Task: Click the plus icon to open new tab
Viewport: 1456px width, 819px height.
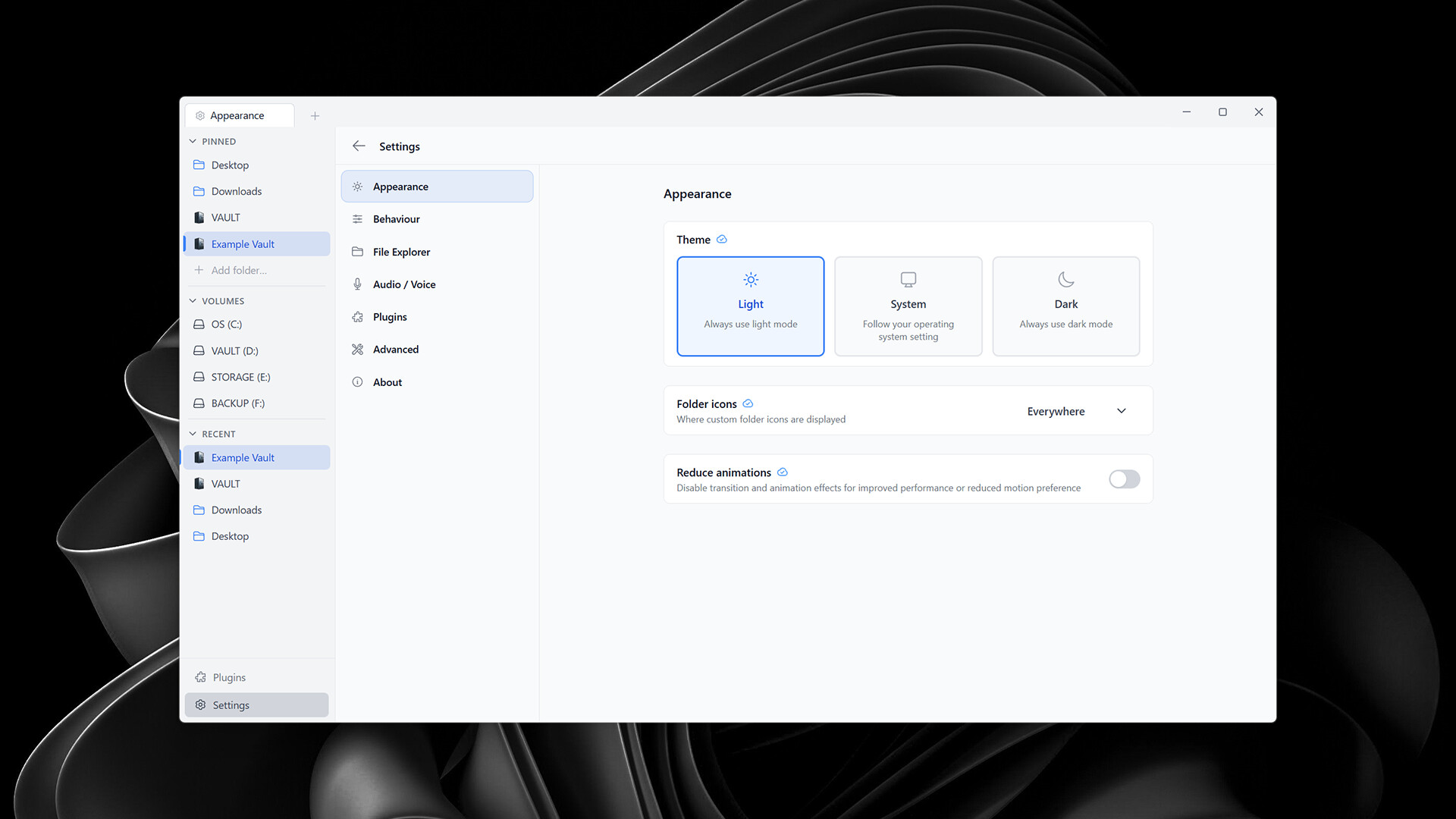Action: (x=315, y=116)
